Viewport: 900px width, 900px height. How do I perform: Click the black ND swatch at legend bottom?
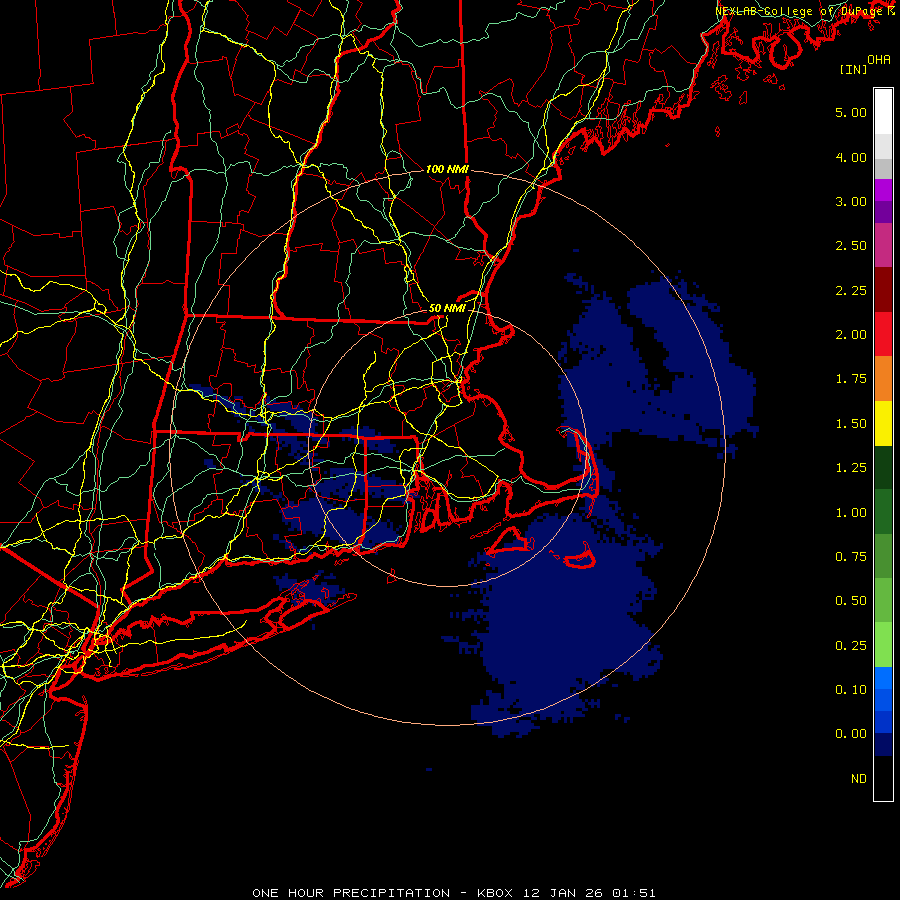883,778
